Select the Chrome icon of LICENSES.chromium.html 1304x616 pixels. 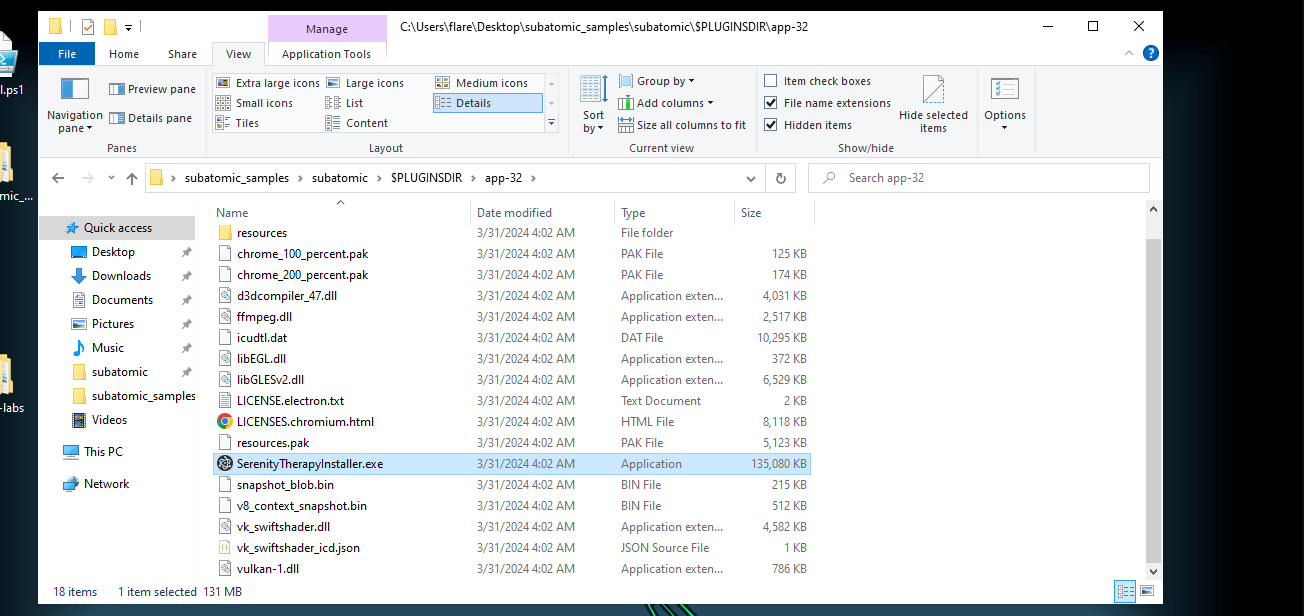[x=225, y=422]
